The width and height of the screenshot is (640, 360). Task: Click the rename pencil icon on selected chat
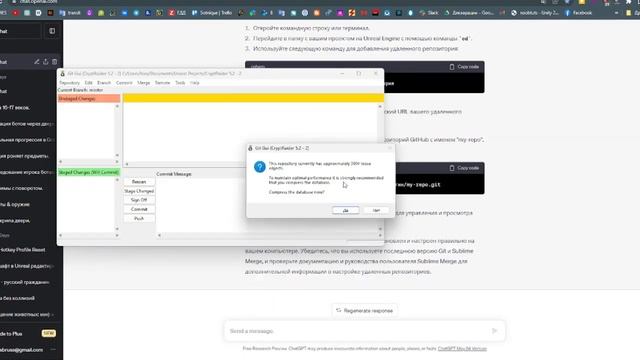(37, 62)
